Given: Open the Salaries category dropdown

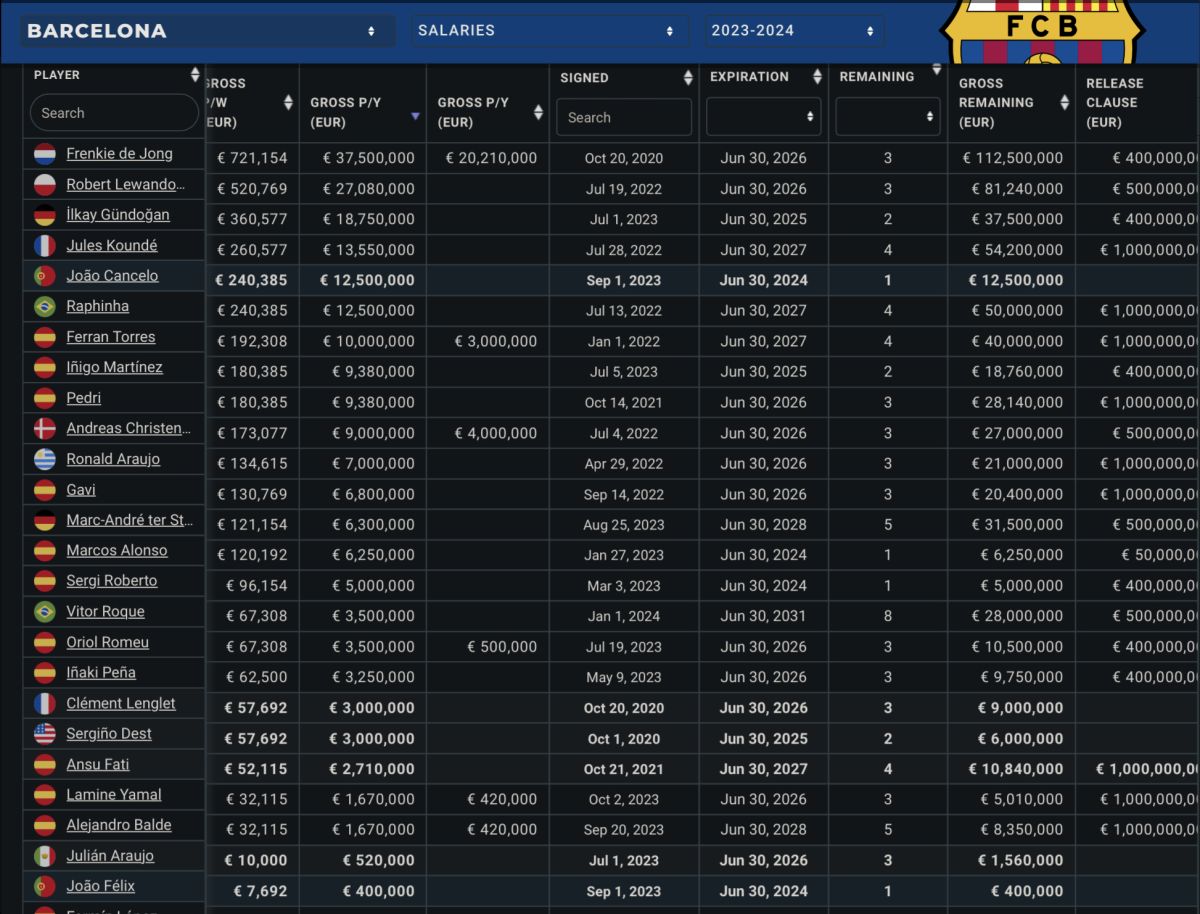Looking at the screenshot, I should click(x=547, y=31).
